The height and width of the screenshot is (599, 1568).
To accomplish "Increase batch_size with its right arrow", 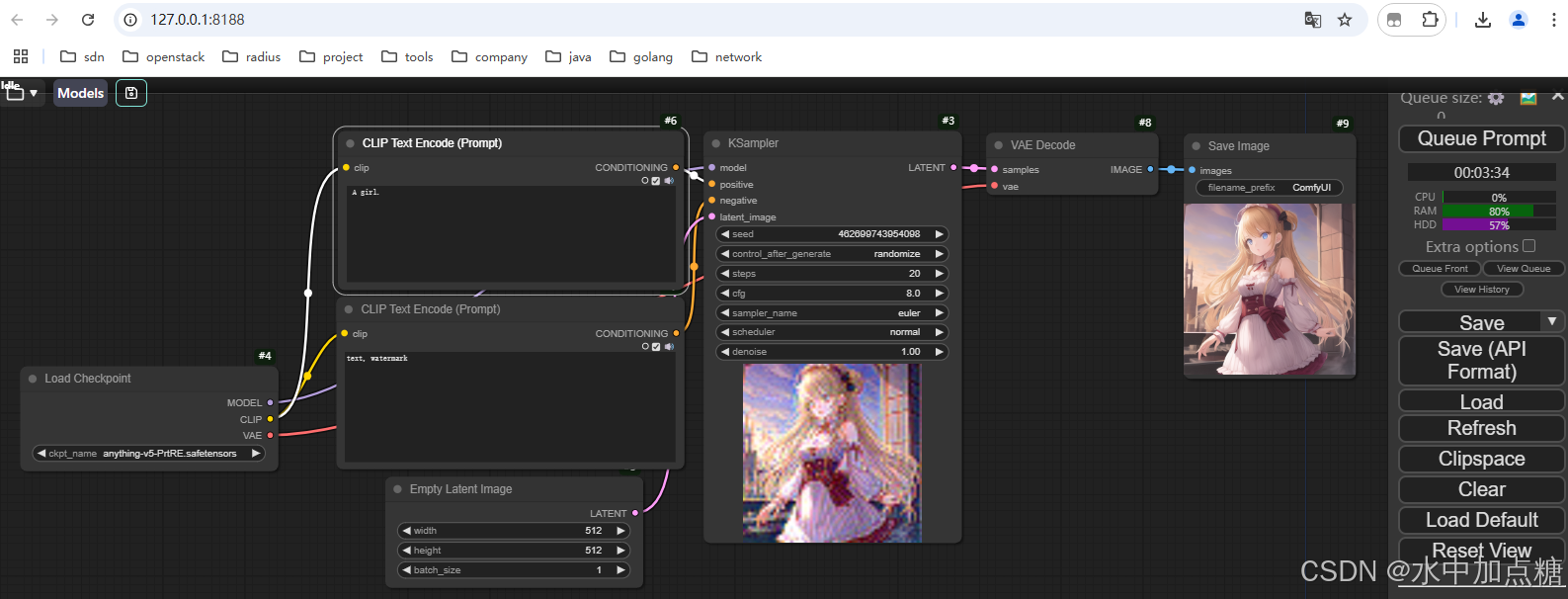I will (x=620, y=570).
